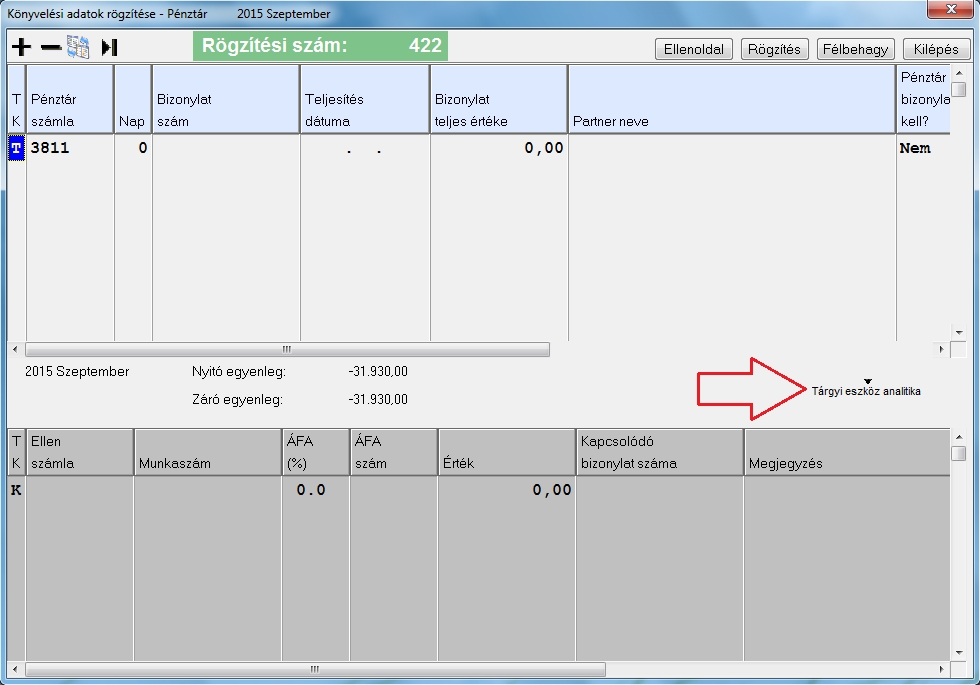Click the upper grid horizontal scrollbar thumb
The width and height of the screenshot is (980, 685).
tap(287, 350)
